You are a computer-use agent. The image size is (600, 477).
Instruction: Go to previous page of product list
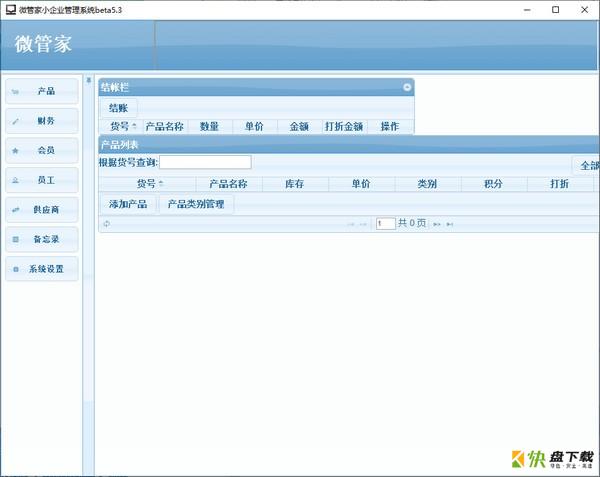pos(363,224)
